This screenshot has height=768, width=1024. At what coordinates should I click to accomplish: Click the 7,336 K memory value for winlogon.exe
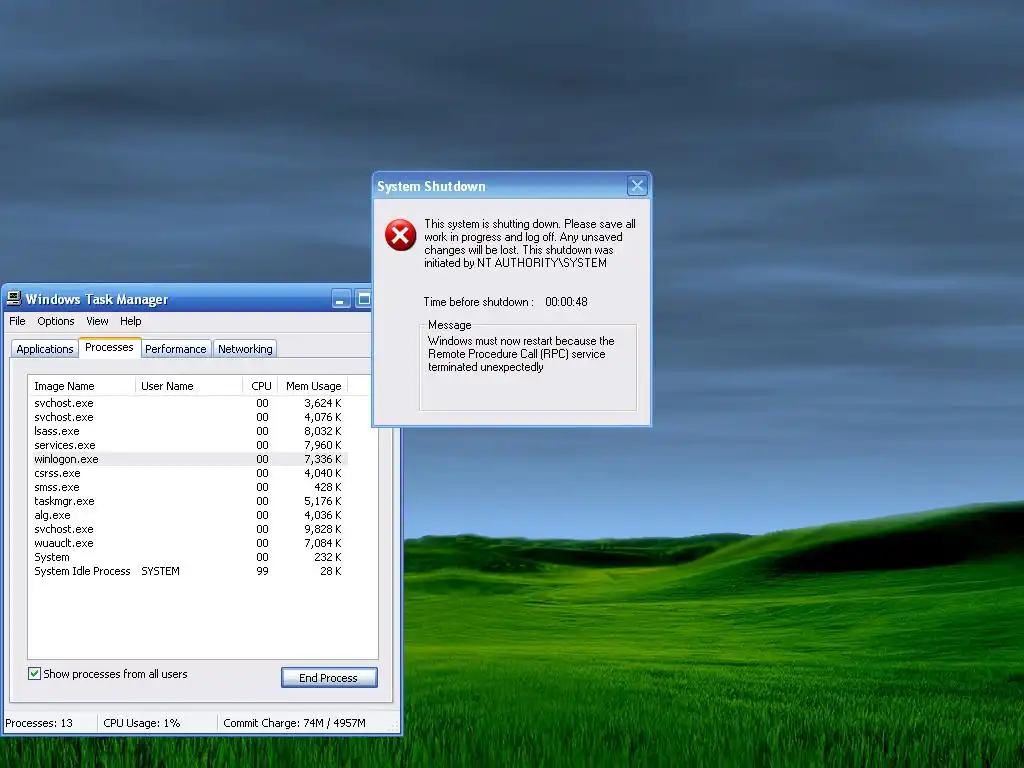point(323,459)
